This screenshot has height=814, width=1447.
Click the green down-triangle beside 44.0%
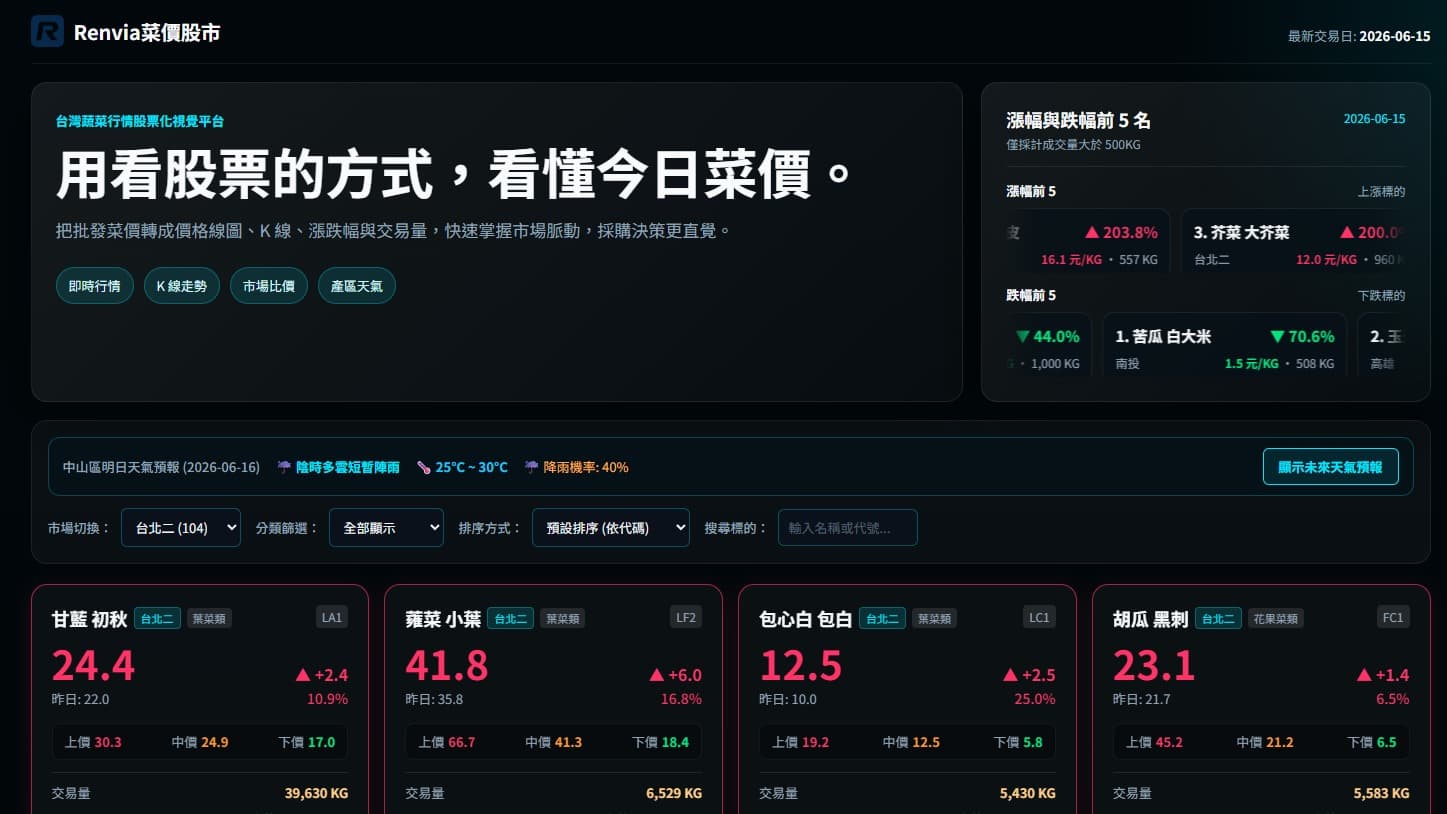click(1022, 337)
